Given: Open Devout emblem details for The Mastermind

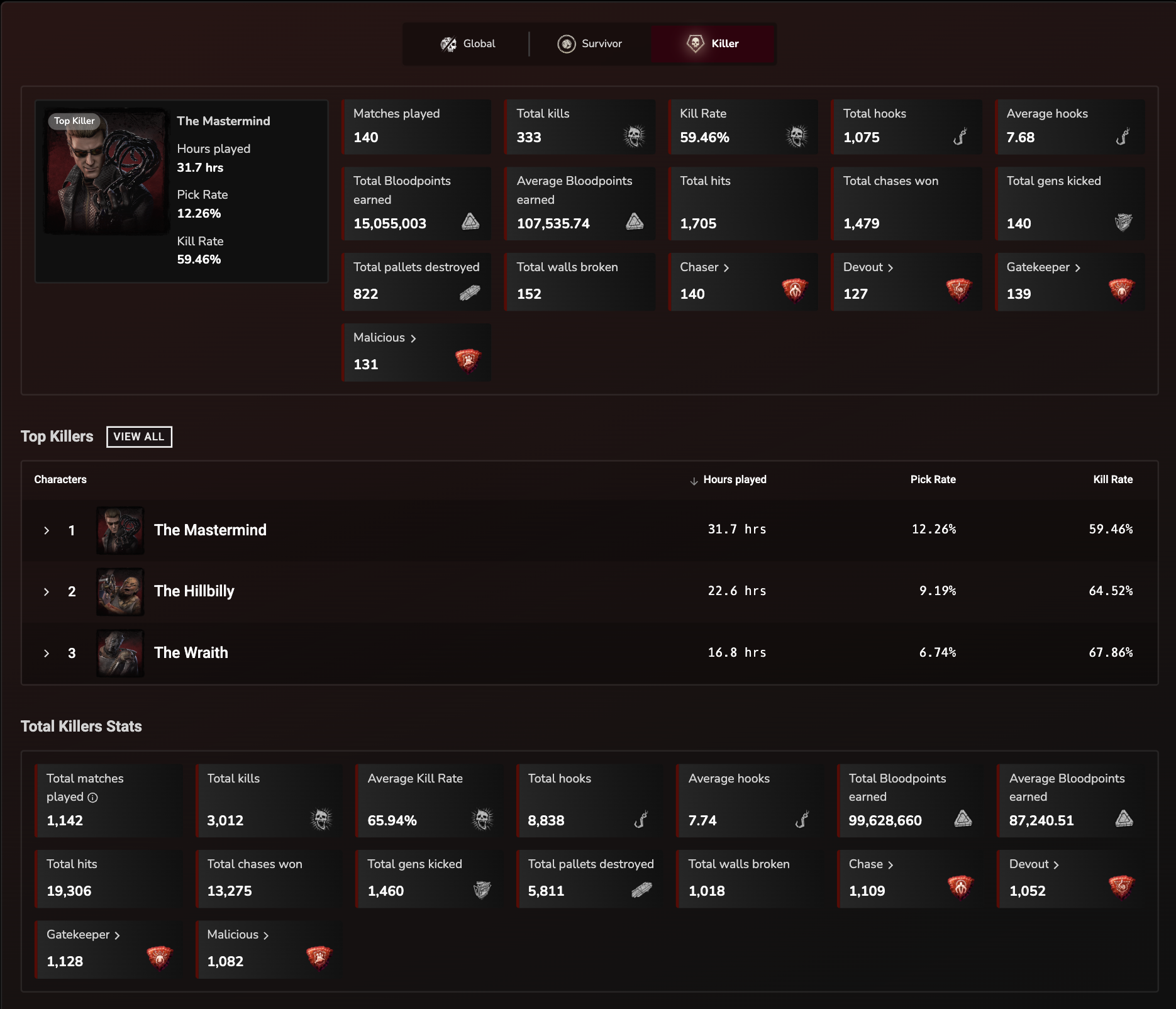Looking at the screenshot, I should click(x=868, y=267).
